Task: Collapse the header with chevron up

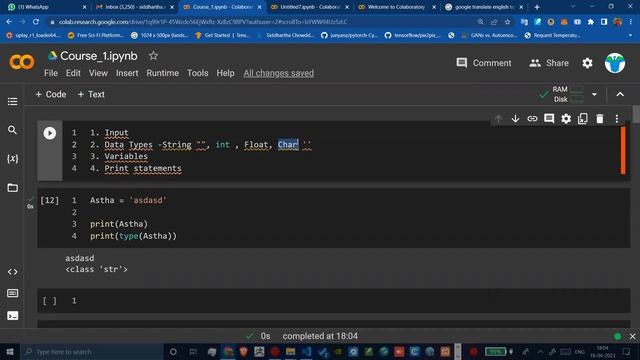Action: point(620,94)
